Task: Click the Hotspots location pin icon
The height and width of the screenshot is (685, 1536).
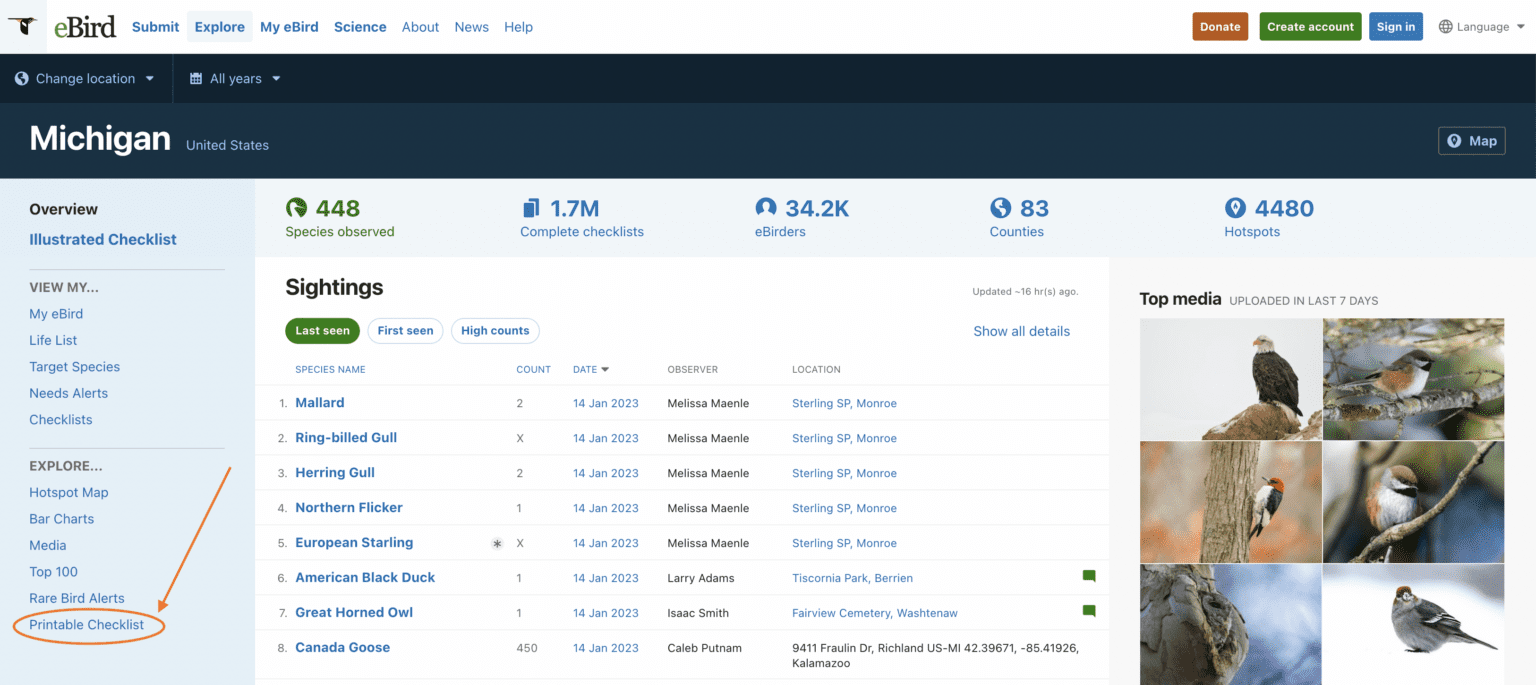Action: point(1235,208)
